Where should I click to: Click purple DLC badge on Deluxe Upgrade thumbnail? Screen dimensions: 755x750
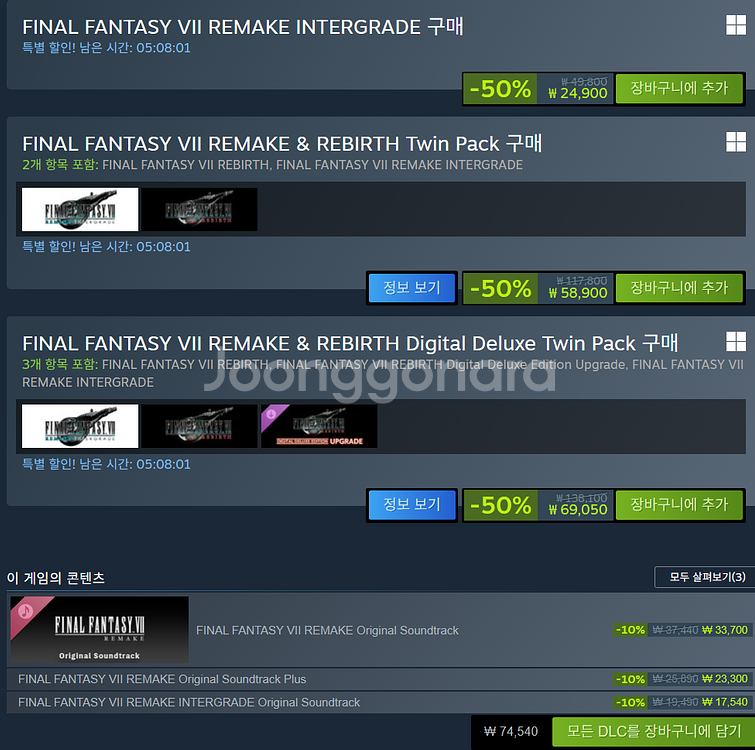coord(272,414)
